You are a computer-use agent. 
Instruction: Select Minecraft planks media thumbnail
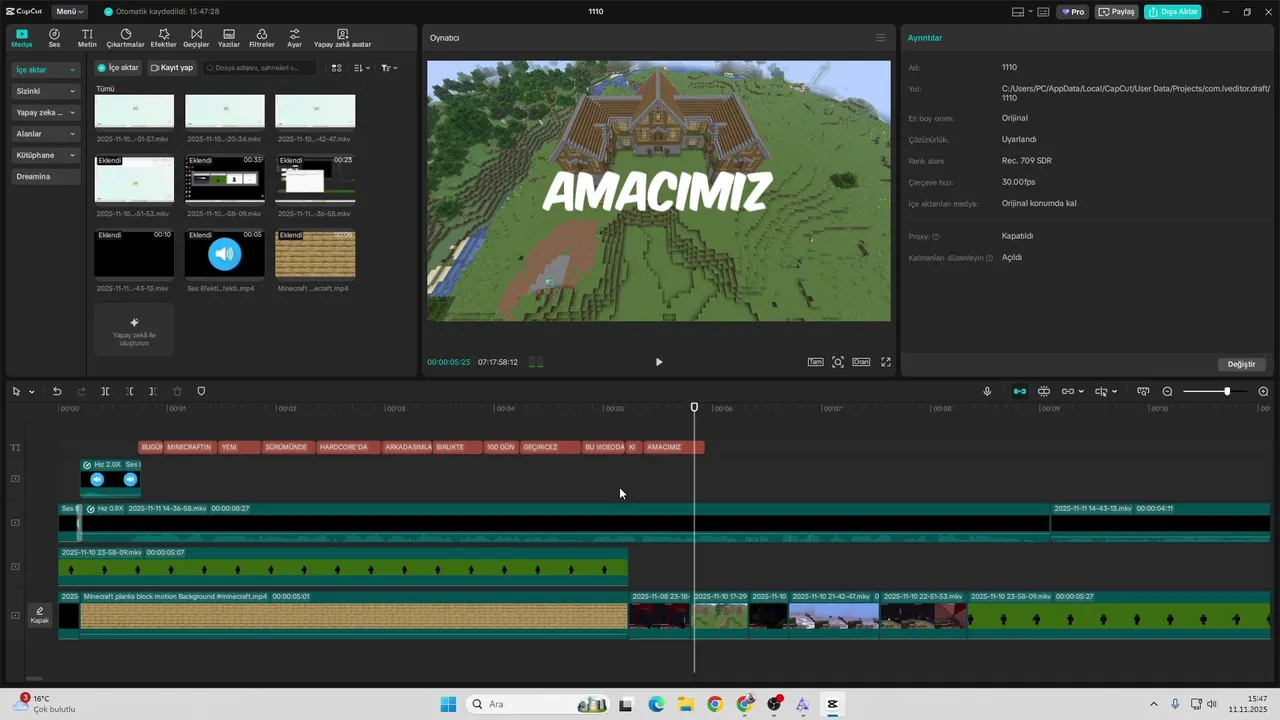315,254
